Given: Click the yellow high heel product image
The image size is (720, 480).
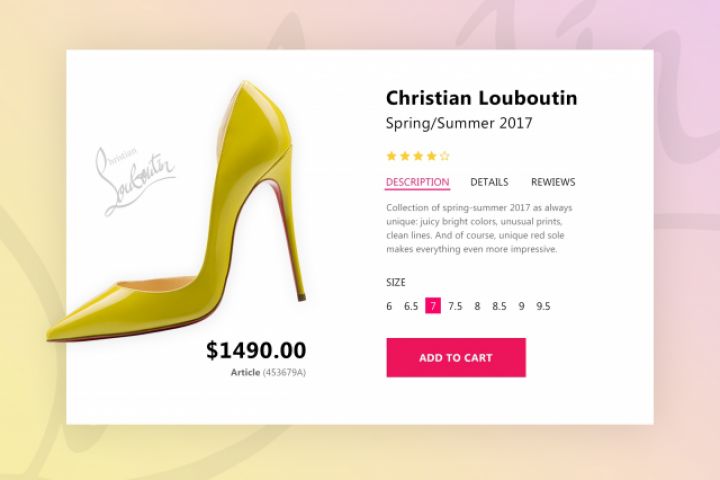Looking at the screenshot, I should coord(200,230).
